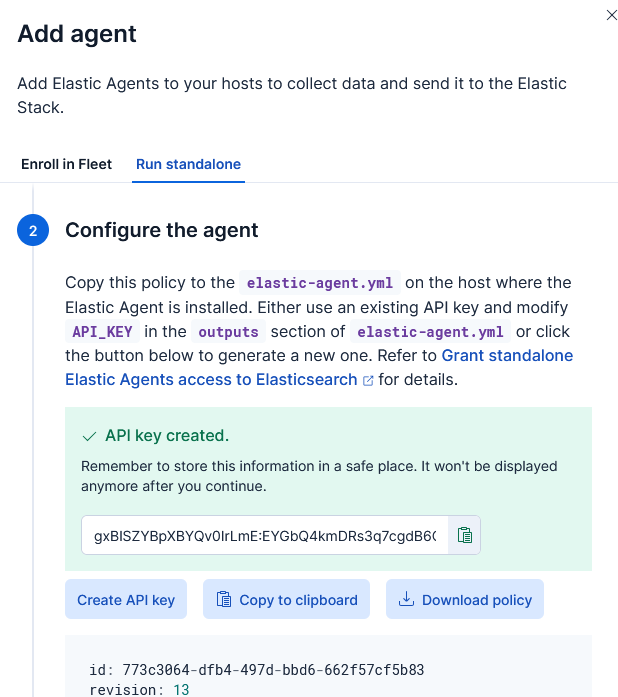
Task: Click the clipboard icon in Copy to clipboard
Action: (224, 600)
